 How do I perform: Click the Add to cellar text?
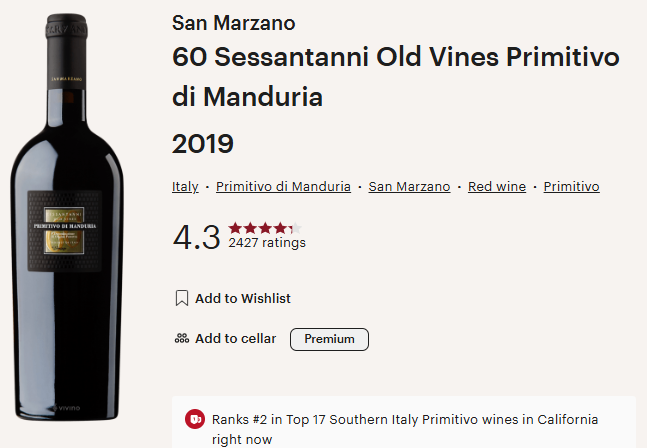click(236, 339)
